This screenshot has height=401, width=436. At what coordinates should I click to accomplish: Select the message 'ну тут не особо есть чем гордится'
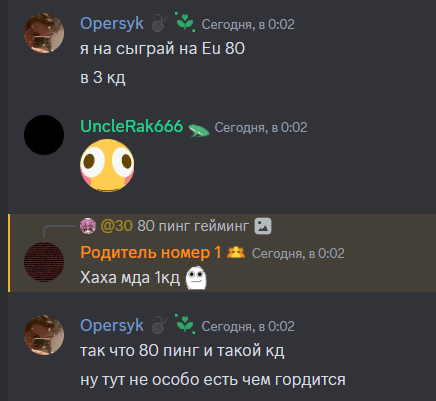pyautogui.click(x=213, y=380)
